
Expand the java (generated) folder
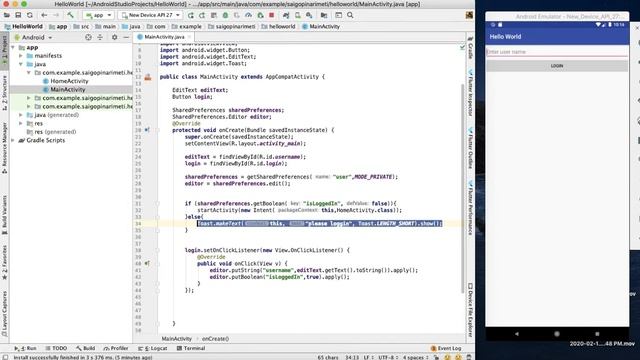click(x=21, y=115)
